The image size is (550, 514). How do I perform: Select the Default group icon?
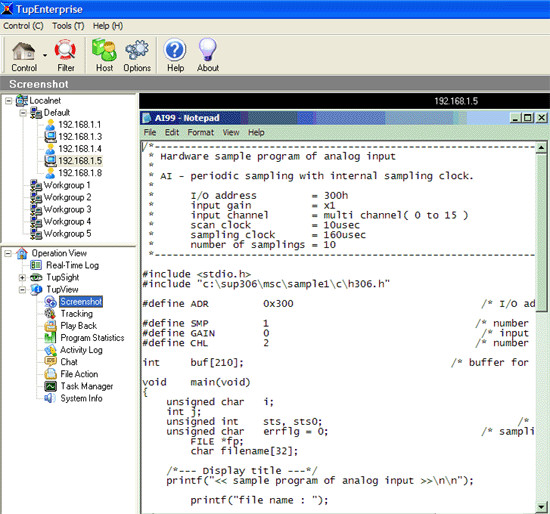pos(36,113)
